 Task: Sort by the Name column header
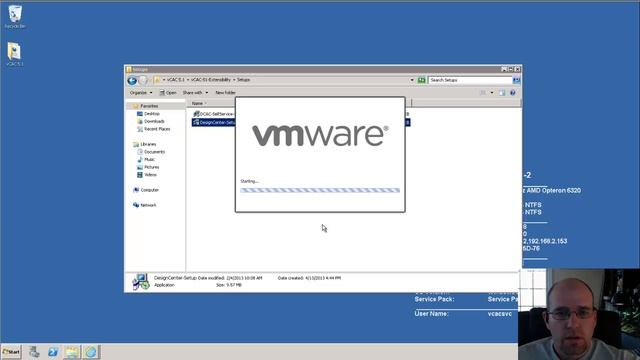pos(197,103)
